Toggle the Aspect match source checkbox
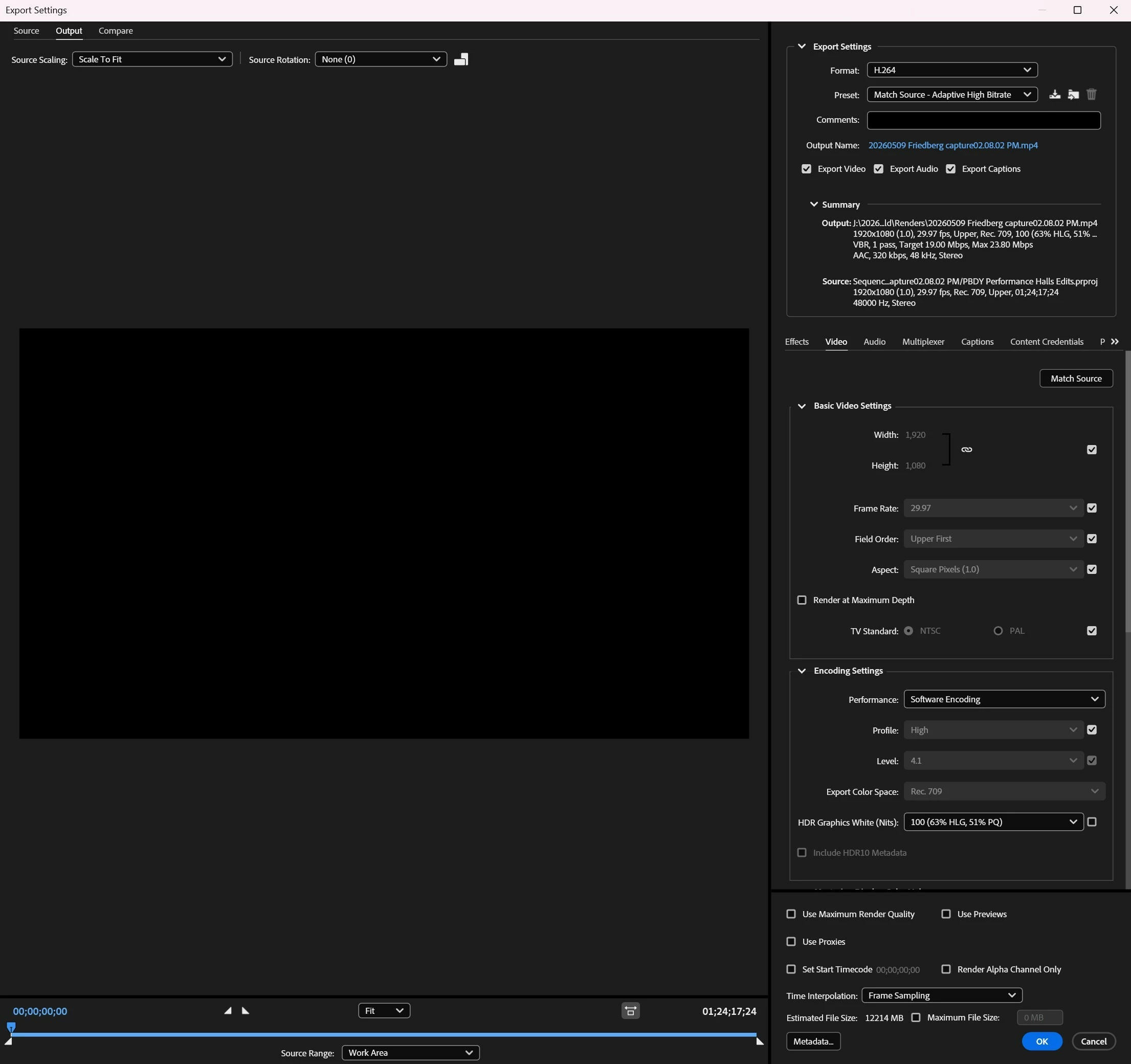 [x=1092, y=569]
